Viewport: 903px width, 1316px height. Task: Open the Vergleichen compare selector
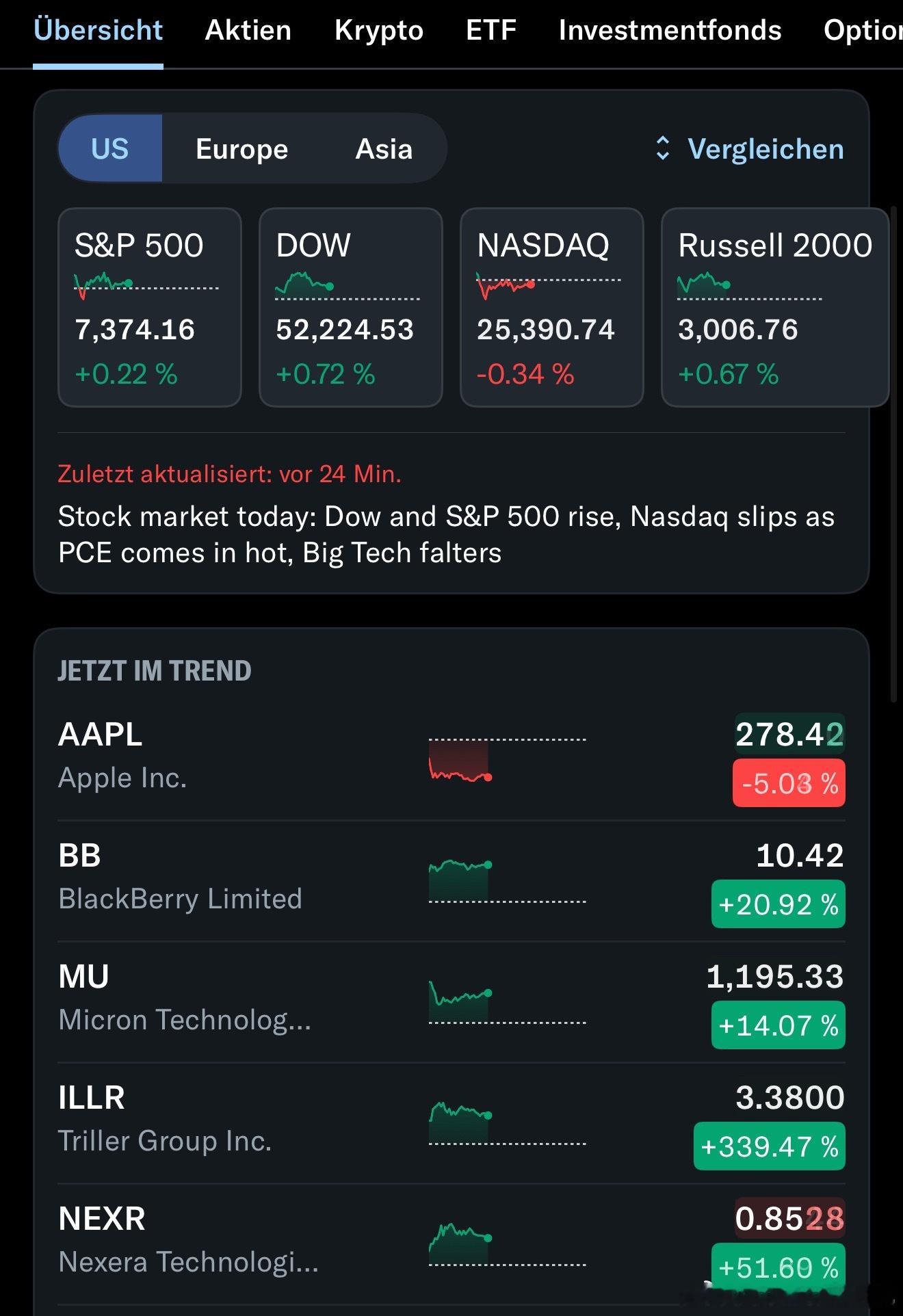click(x=749, y=148)
